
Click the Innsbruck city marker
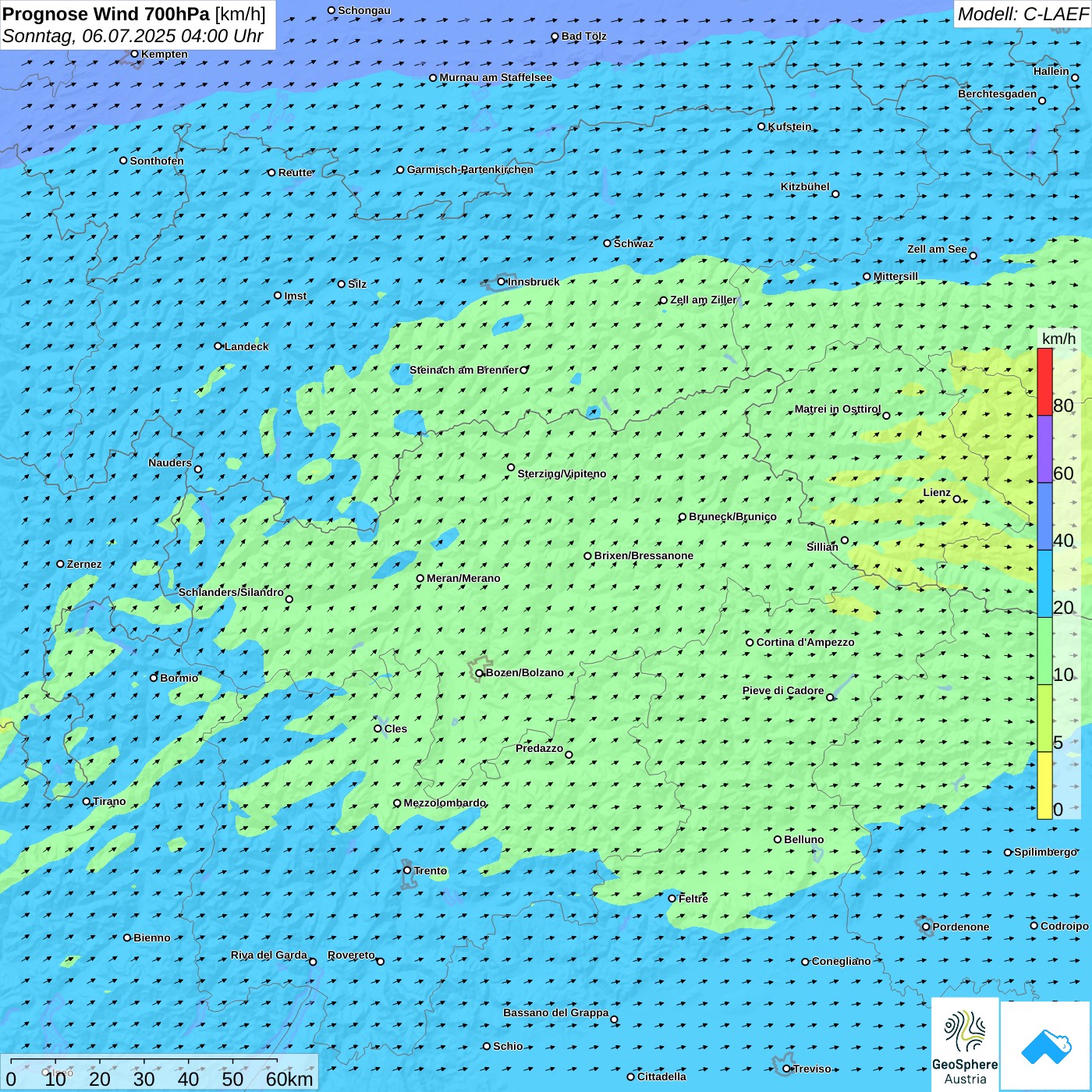click(502, 282)
